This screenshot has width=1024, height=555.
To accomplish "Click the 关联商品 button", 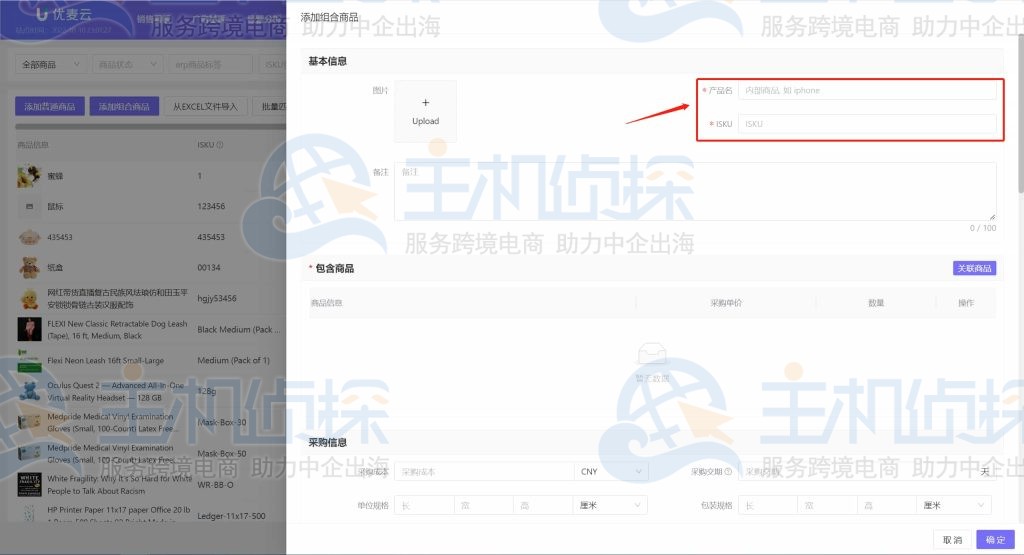I will 974,268.
